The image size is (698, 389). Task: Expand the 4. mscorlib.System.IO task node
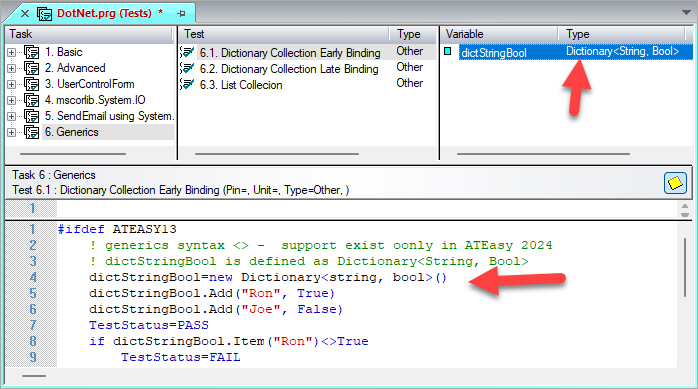pyautogui.click(x=12, y=101)
